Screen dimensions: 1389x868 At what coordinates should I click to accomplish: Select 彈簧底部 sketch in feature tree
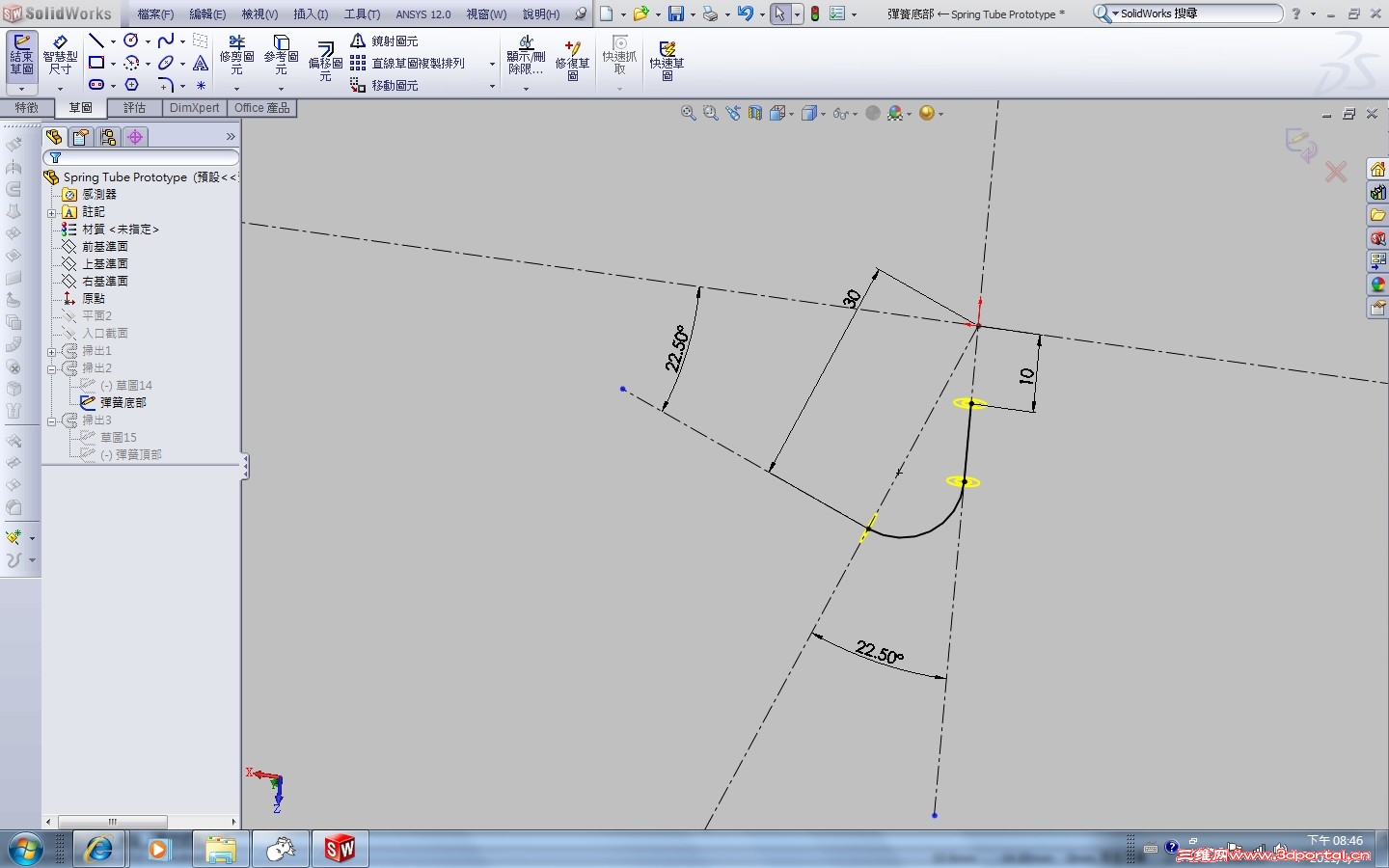[123, 403]
